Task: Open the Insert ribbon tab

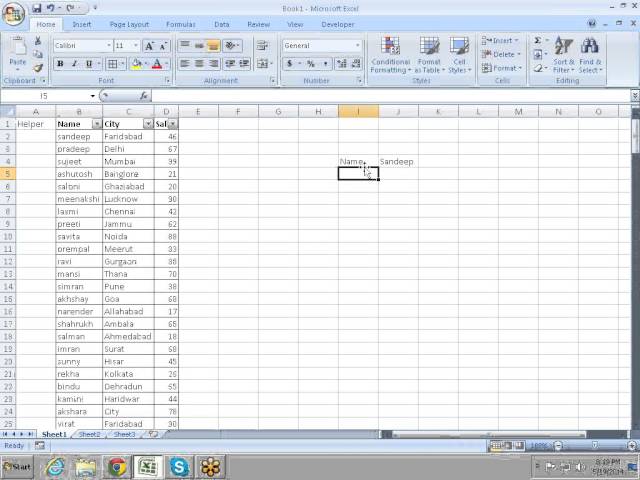Action: point(82,24)
